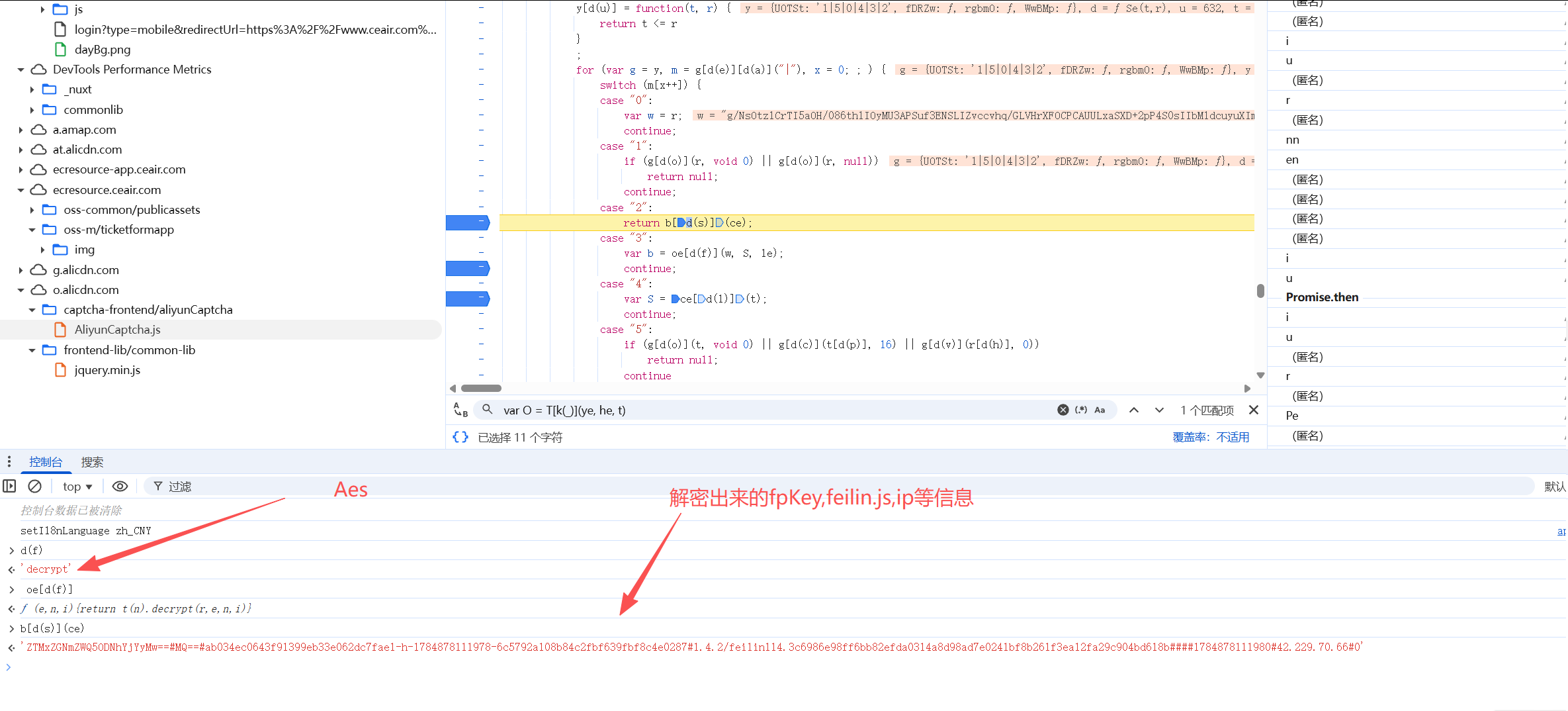Open the login?type=mobile&redirectUrl file
Image resolution: width=1568 pixels, height=711 pixels.
click(255, 30)
